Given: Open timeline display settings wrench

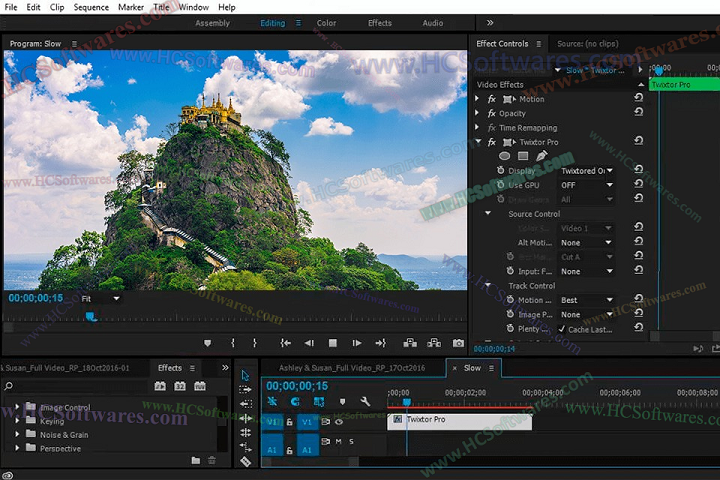Looking at the screenshot, I should click(365, 402).
